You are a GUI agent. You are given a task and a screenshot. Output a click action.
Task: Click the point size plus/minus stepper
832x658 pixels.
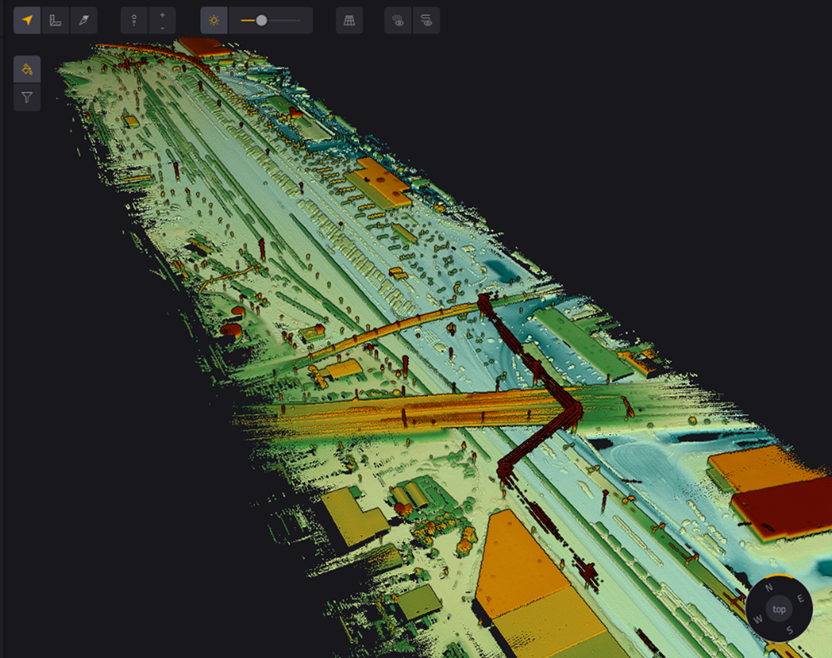click(162, 20)
